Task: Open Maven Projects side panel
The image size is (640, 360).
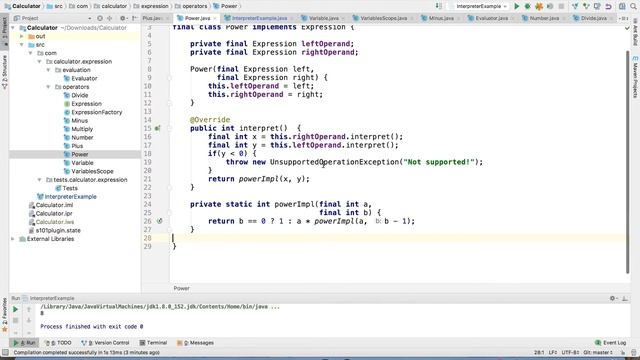Action: click(635, 78)
